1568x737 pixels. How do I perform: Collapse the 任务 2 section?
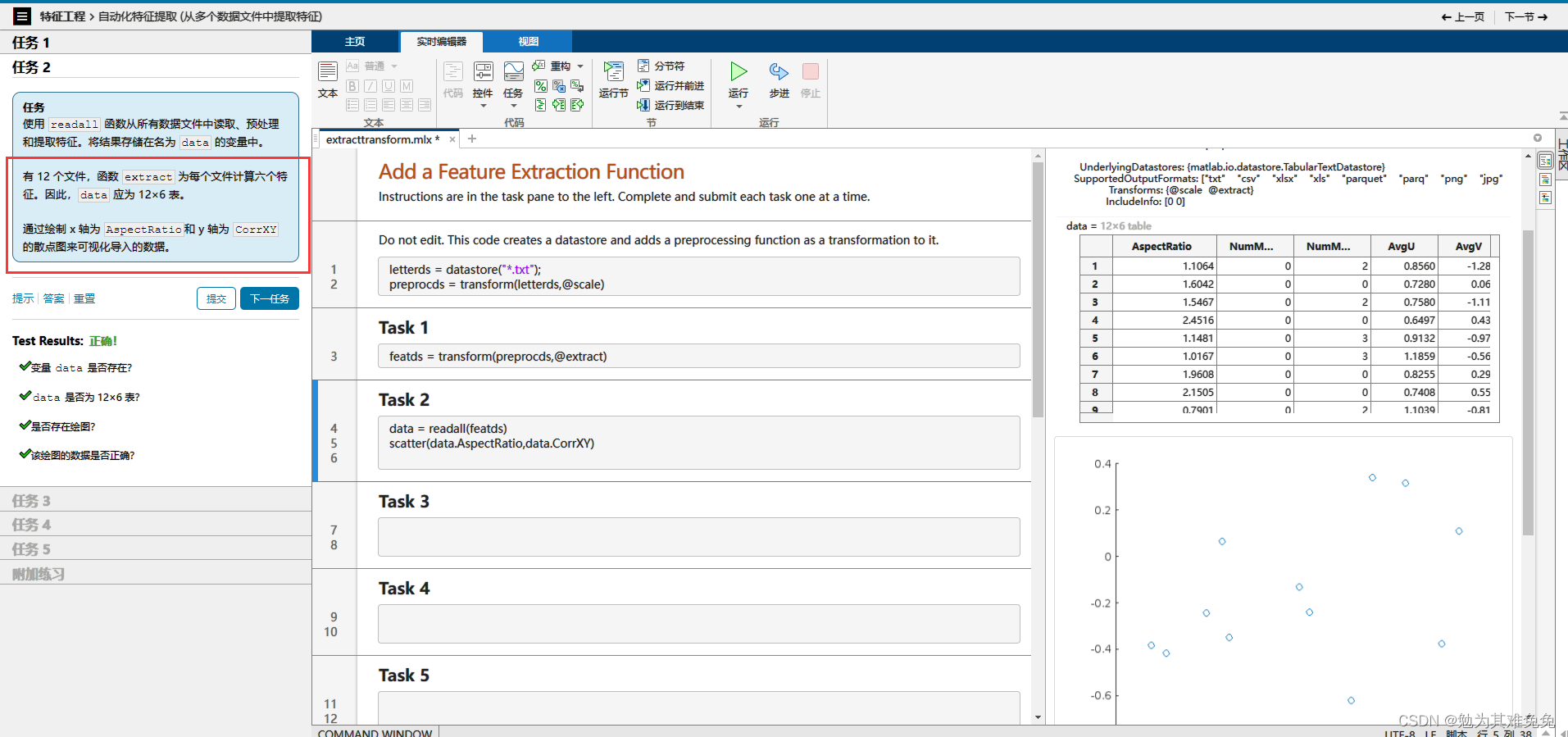[x=156, y=67]
